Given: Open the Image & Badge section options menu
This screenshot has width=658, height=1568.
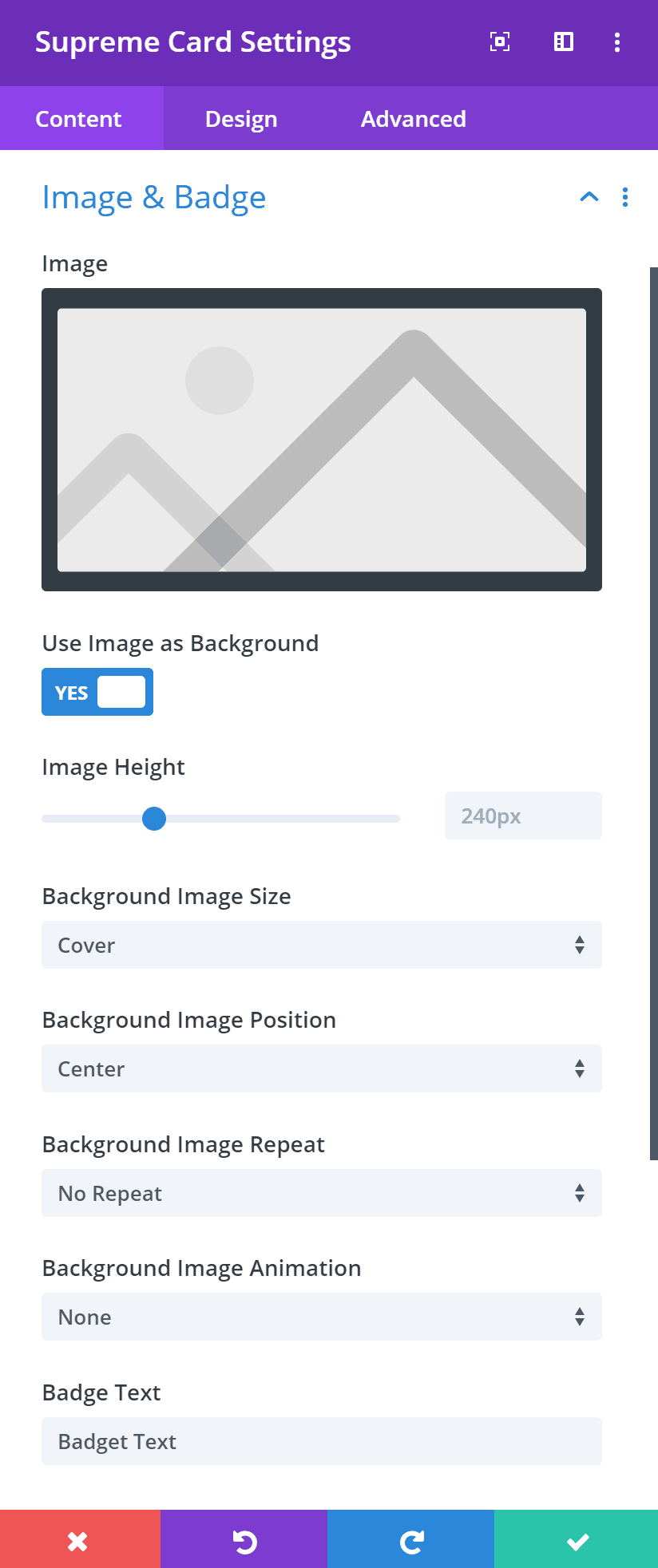Looking at the screenshot, I should (625, 197).
